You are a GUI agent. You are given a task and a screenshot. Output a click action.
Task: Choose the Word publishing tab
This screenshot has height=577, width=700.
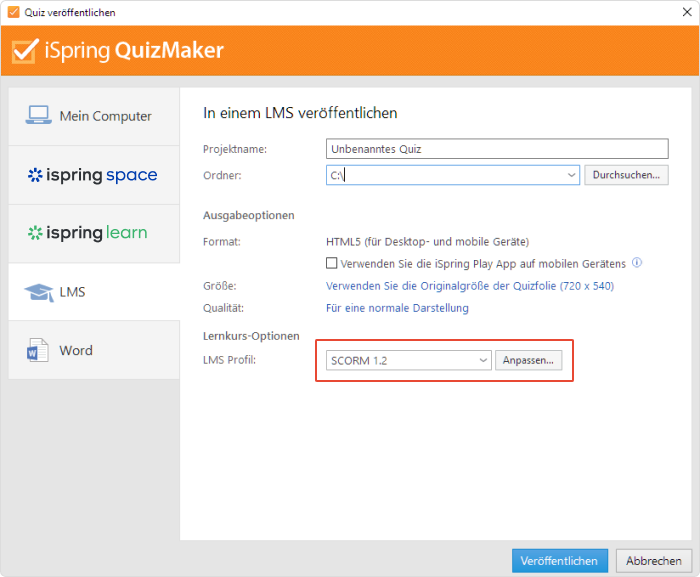[94, 350]
